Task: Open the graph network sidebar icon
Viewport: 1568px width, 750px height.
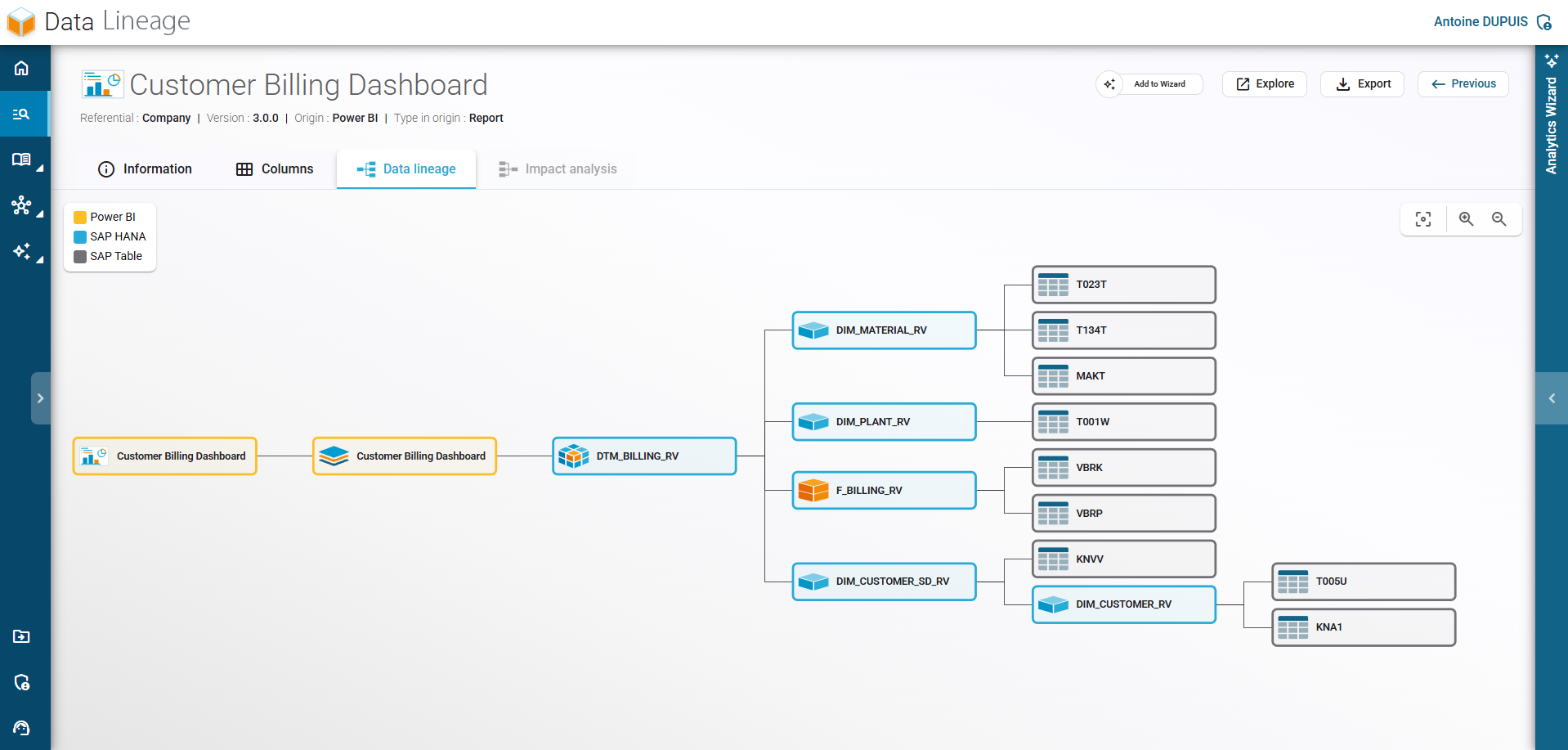Action: click(x=21, y=205)
